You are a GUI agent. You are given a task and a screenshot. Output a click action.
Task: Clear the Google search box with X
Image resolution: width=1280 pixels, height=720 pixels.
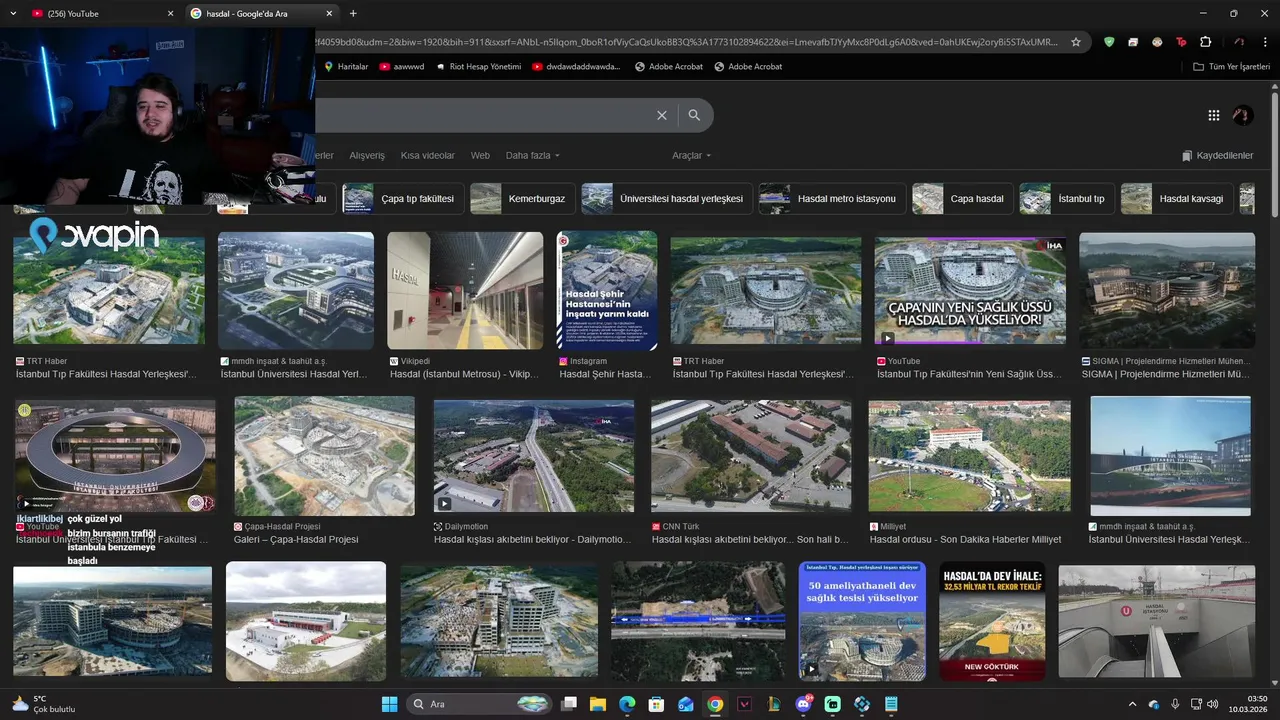point(661,115)
